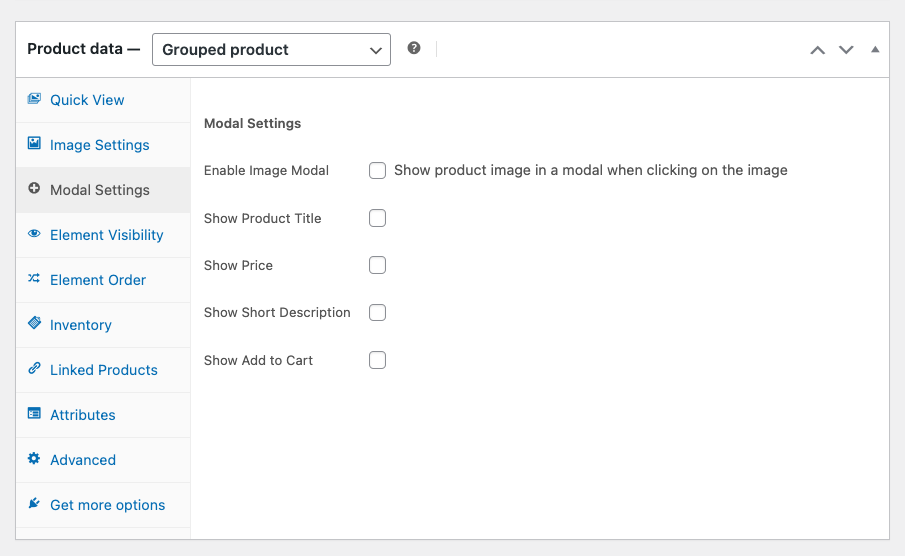905x556 pixels.
Task: Click the Advanced gear icon
Action: (34, 459)
